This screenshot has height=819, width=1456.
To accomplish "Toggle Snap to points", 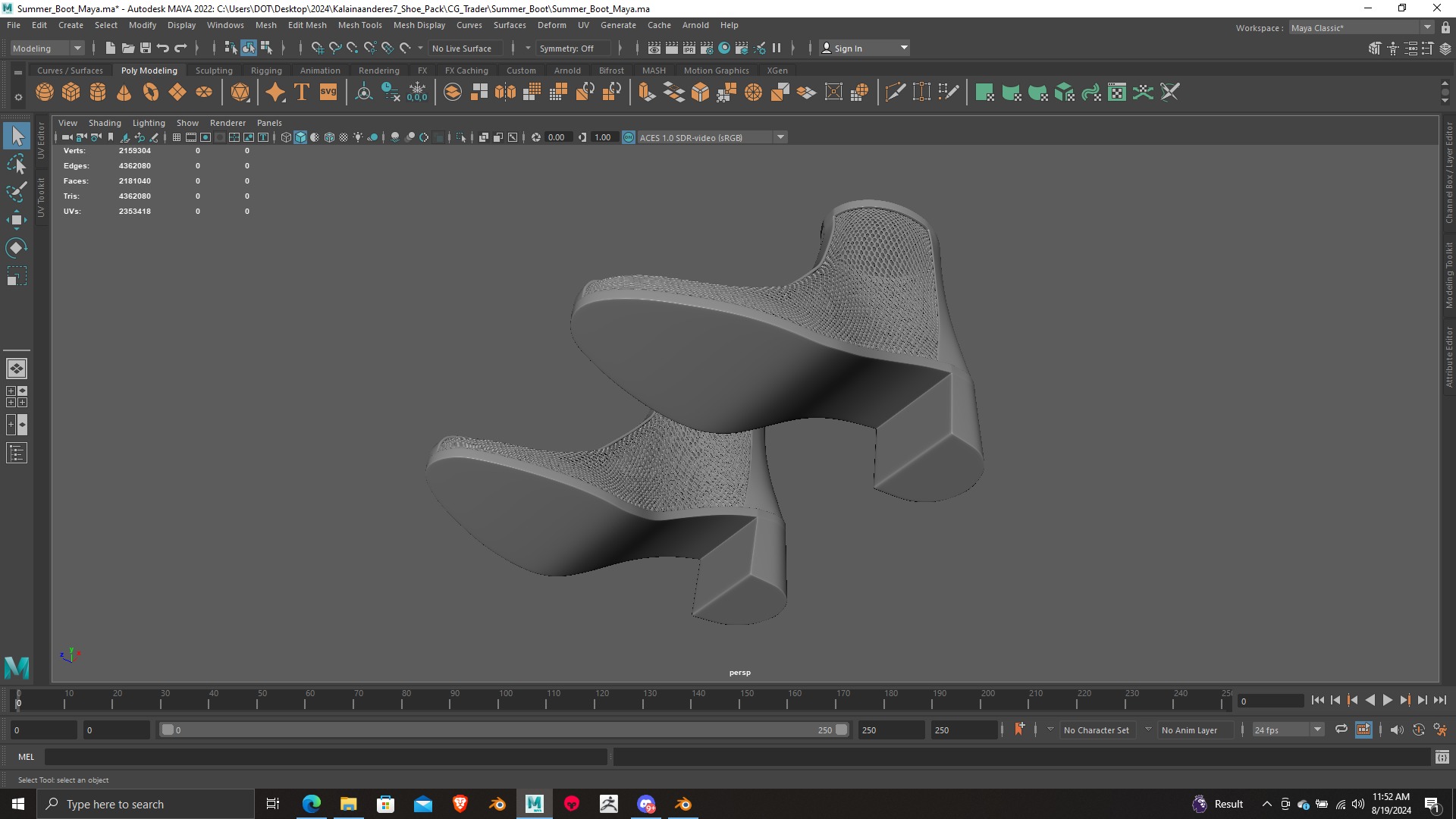I will click(353, 48).
